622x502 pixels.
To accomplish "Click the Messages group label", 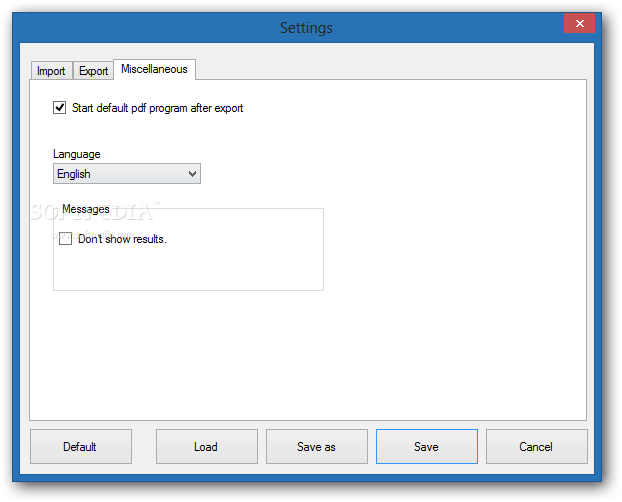I will coord(86,209).
